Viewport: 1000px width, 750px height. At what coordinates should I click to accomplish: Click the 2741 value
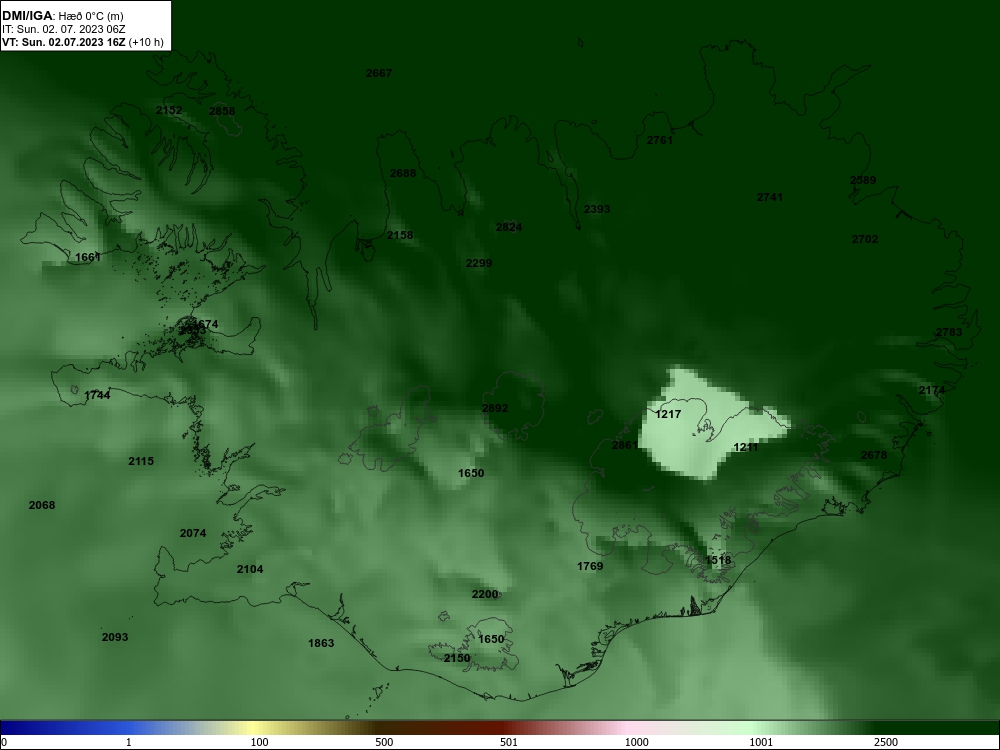pos(770,198)
